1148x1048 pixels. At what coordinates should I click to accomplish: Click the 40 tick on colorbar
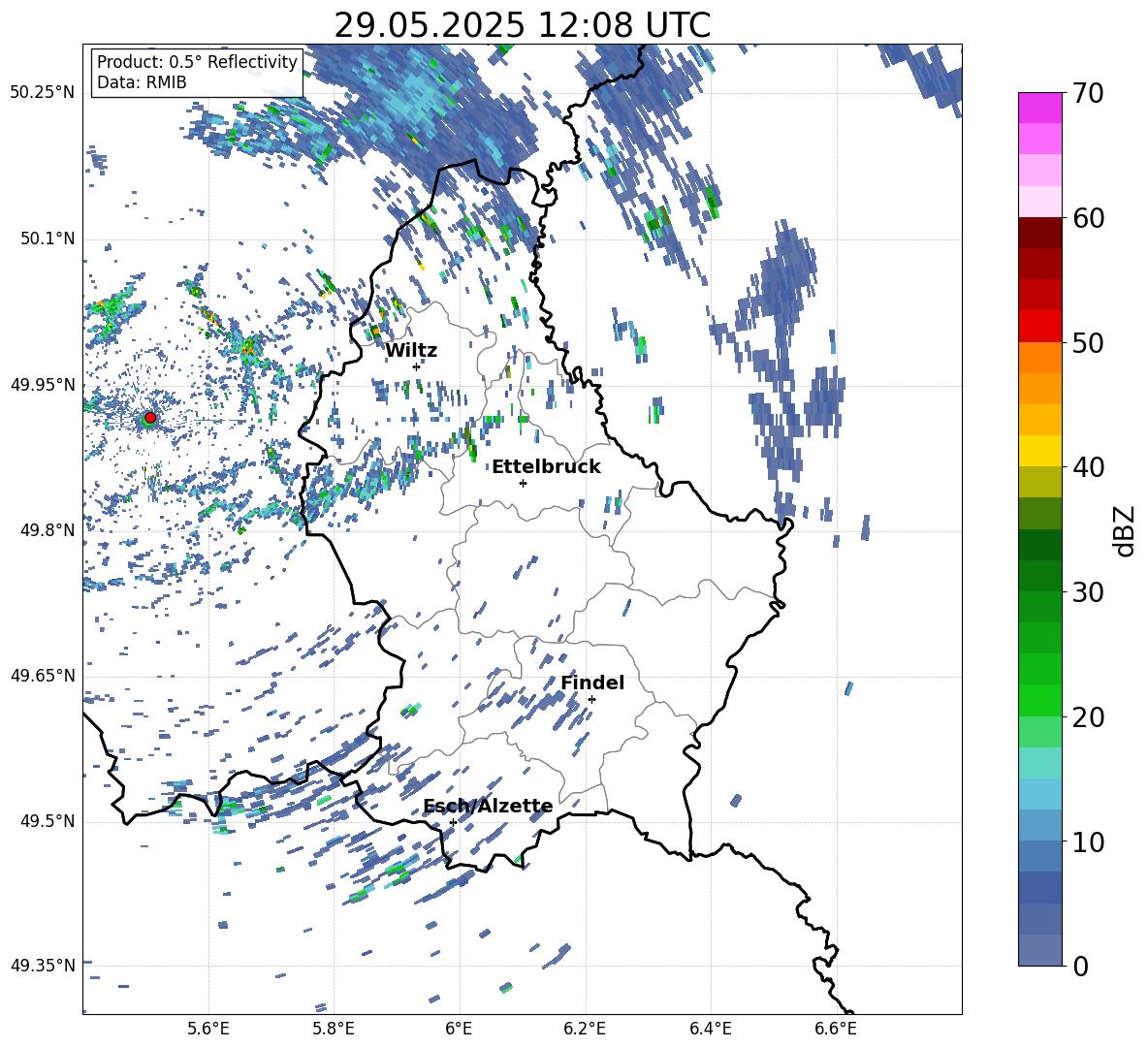tap(1087, 467)
